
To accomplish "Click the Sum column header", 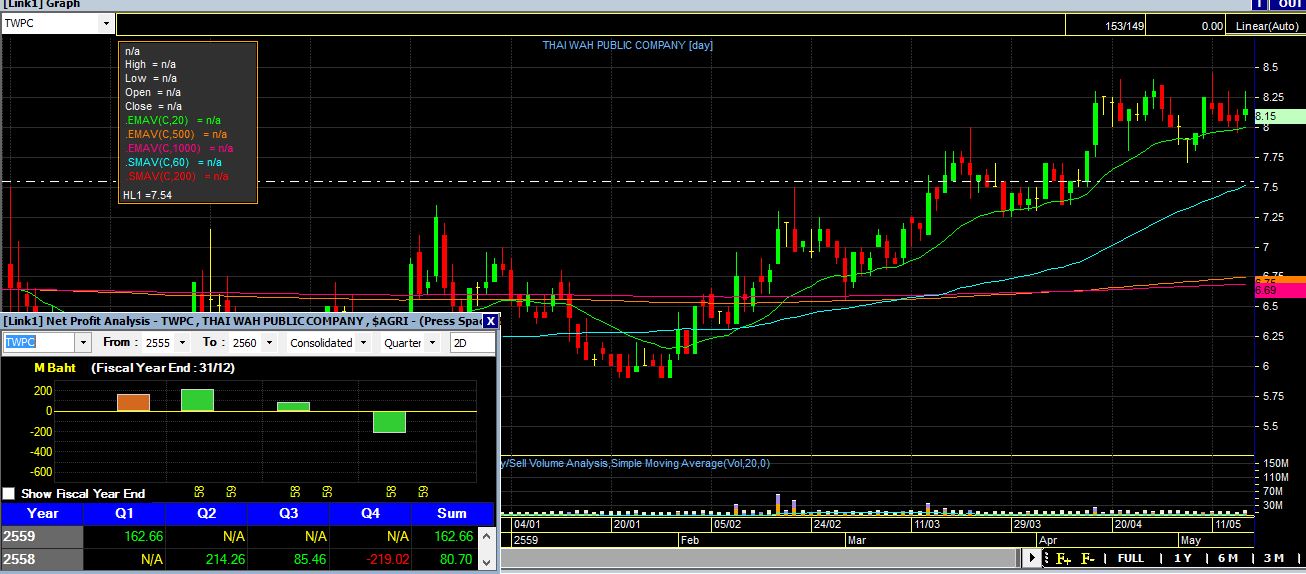I will pos(452,513).
